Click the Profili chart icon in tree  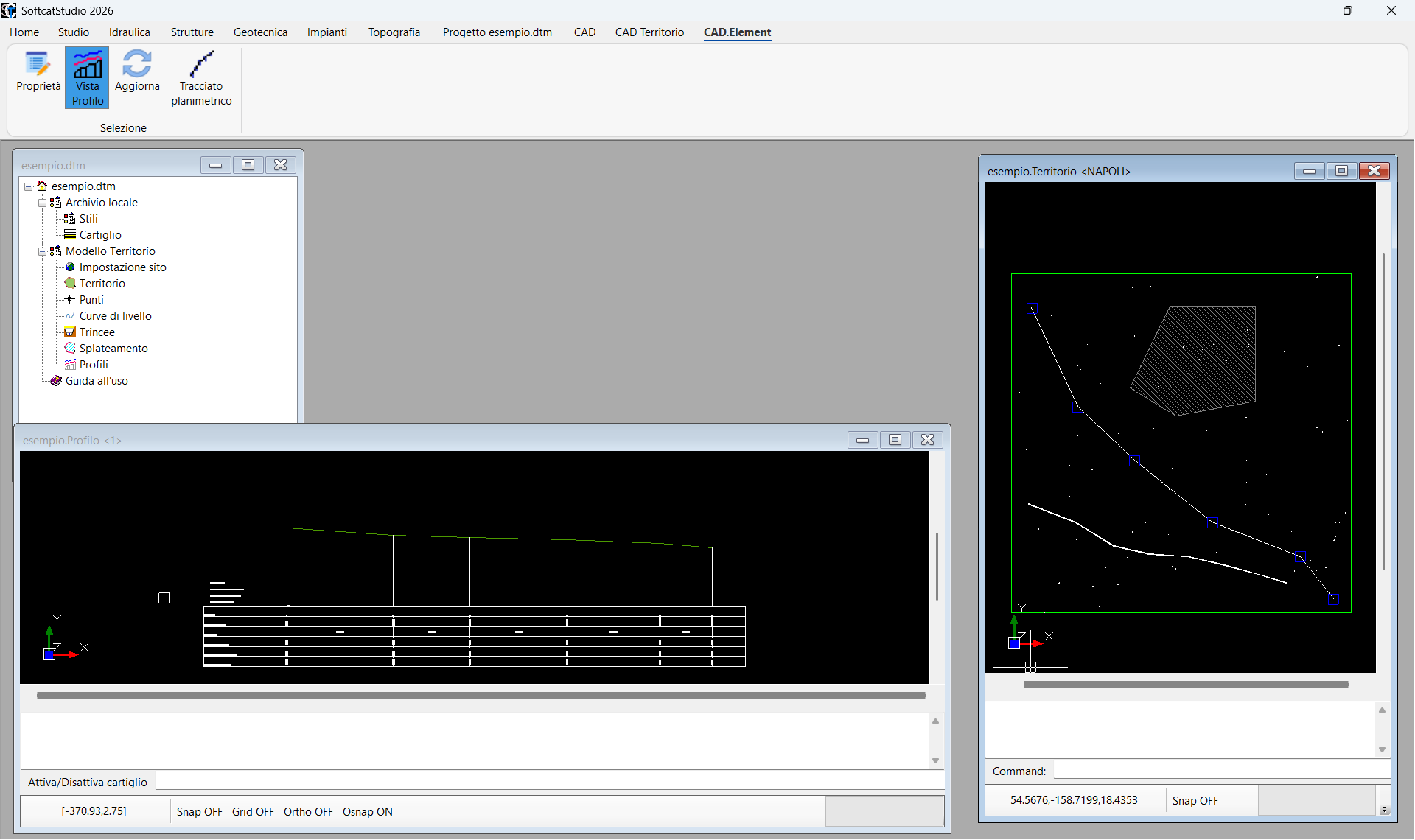[70, 365]
